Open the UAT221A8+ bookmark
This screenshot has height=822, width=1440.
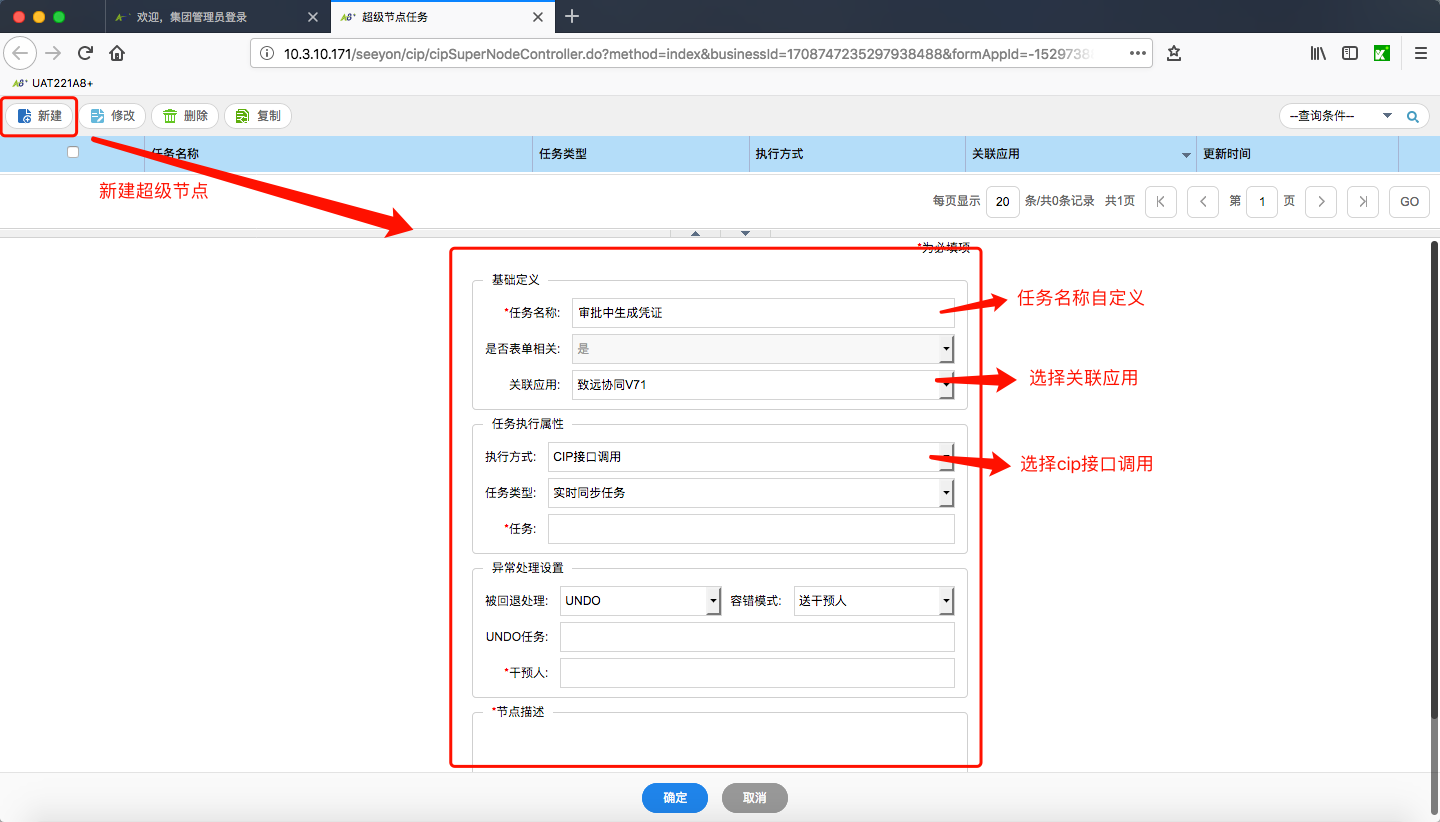point(53,83)
